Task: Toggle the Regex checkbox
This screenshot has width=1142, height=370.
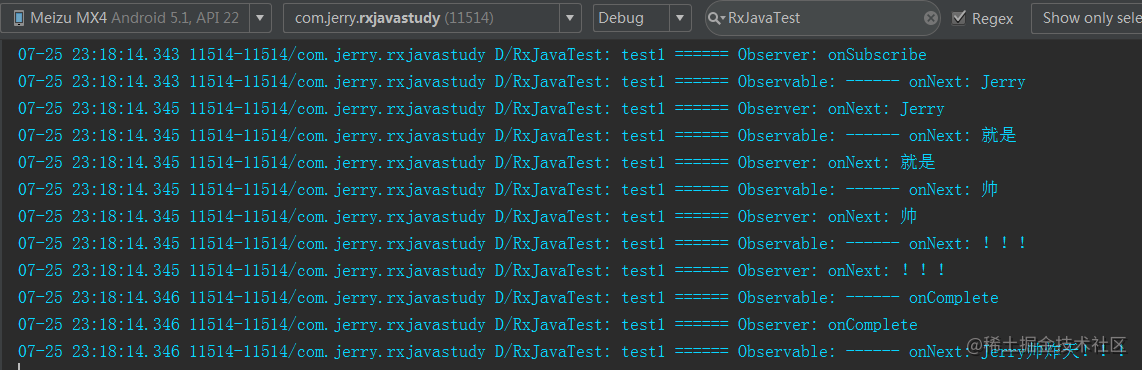Action: point(959,17)
